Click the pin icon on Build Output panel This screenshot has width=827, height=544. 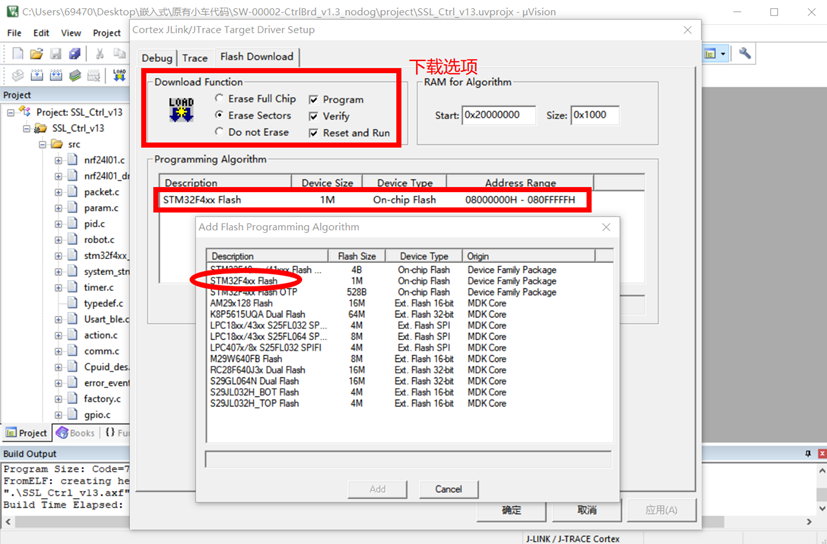(x=808, y=454)
